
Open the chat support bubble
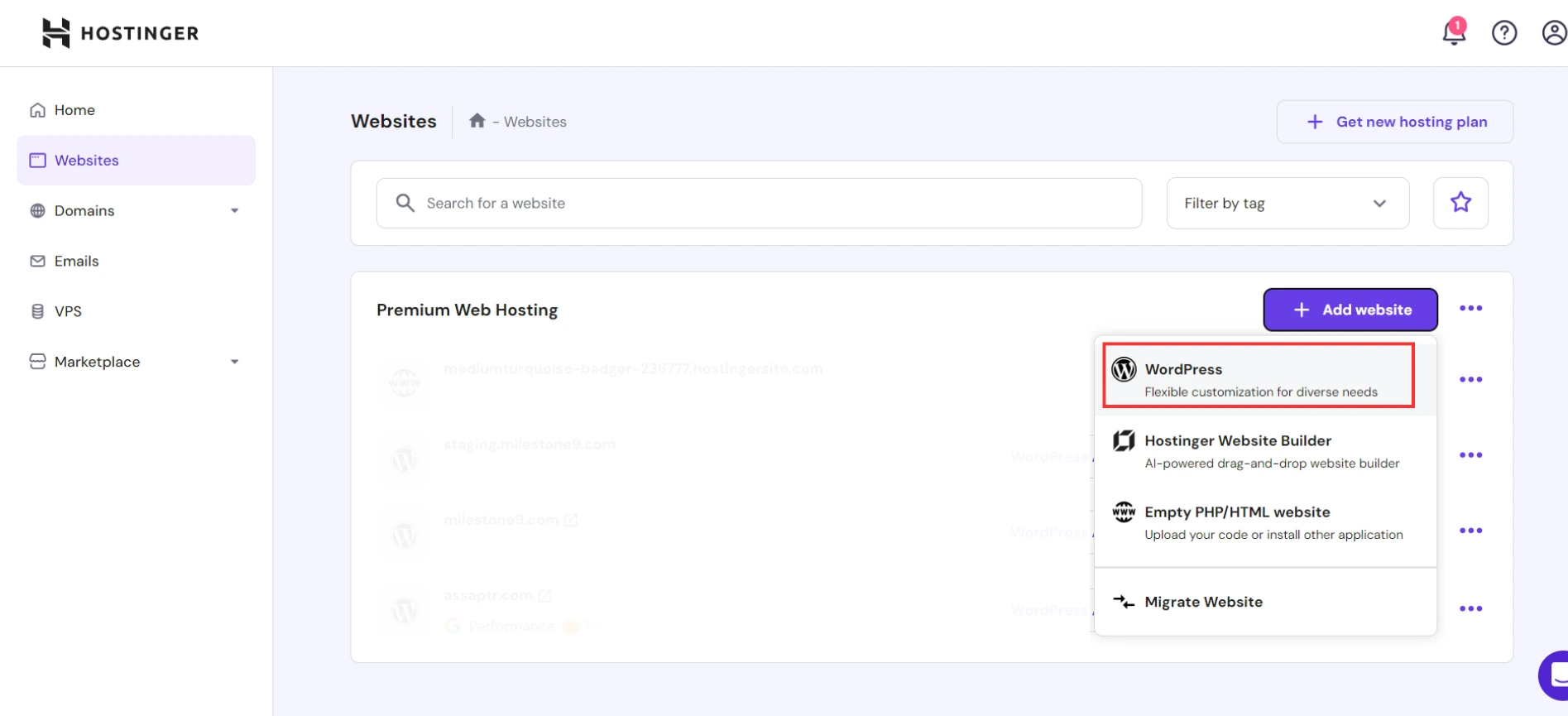1553,675
